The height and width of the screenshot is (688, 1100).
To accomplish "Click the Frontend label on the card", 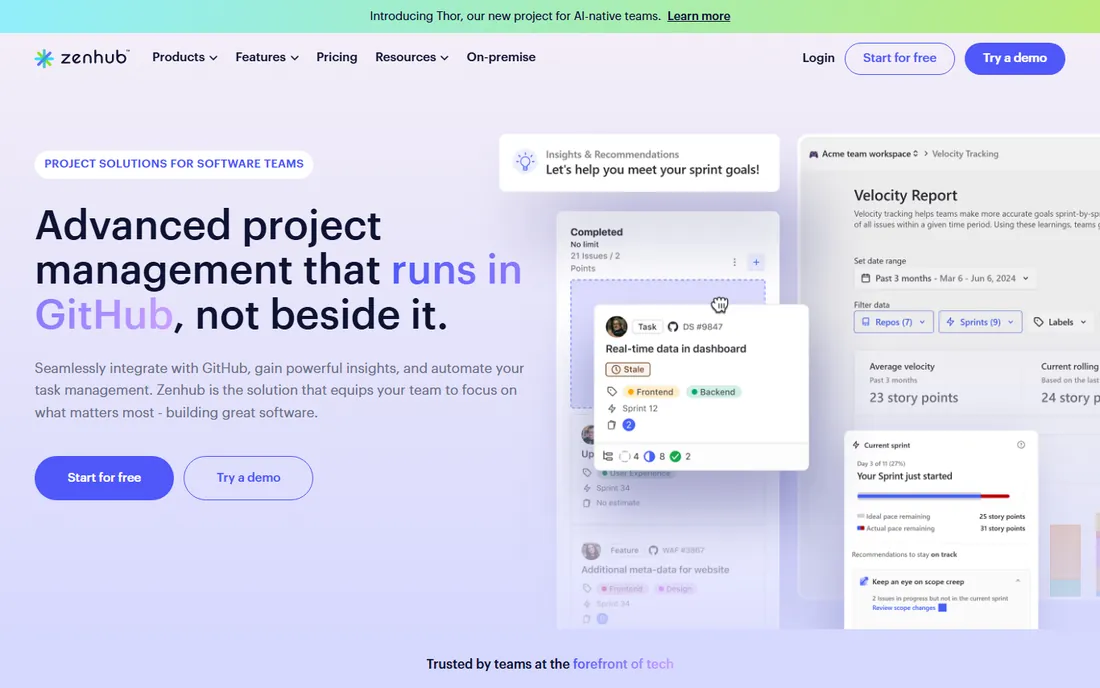I will point(650,392).
